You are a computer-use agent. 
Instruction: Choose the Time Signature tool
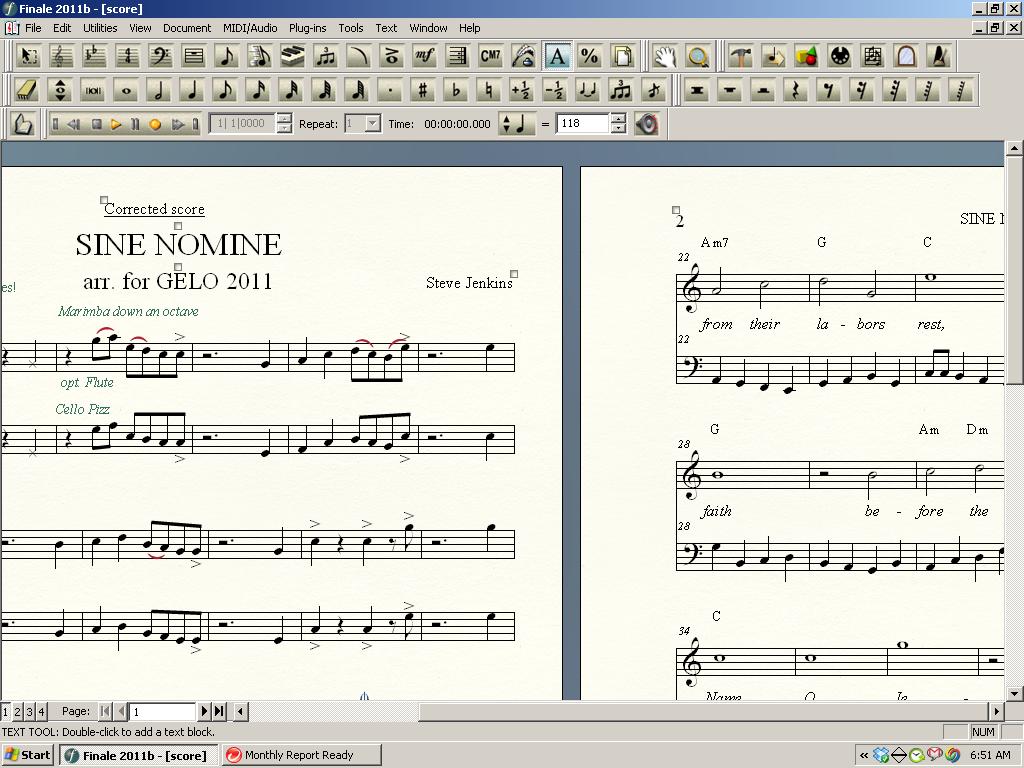[127, 56]
